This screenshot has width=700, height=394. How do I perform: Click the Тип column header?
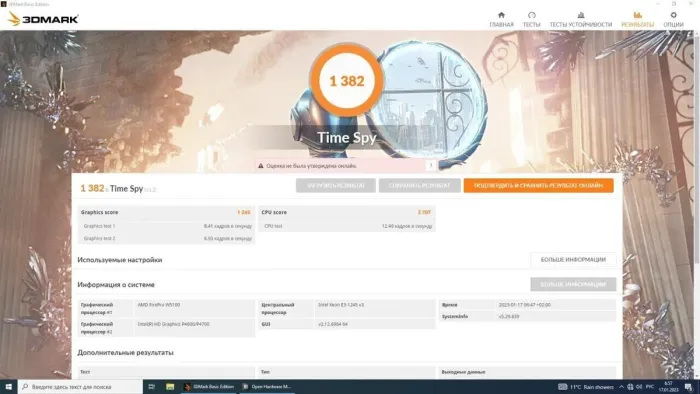click(x=265, y=372)
